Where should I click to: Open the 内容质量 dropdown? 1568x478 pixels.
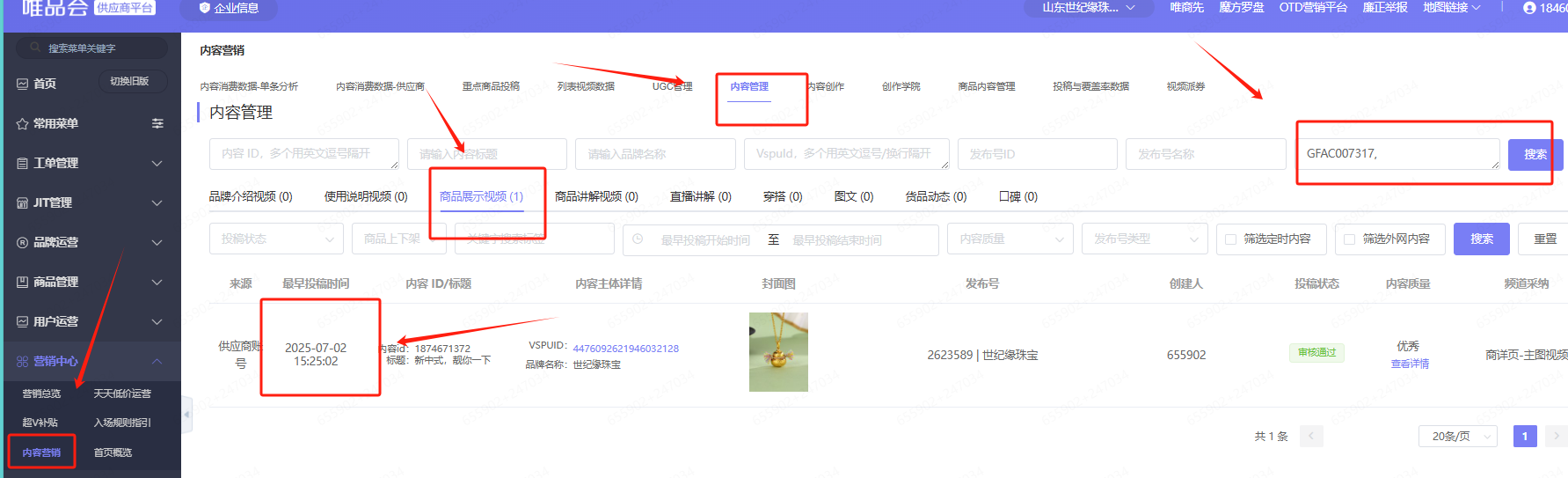pyautogui.click(x=1010, y=239)
